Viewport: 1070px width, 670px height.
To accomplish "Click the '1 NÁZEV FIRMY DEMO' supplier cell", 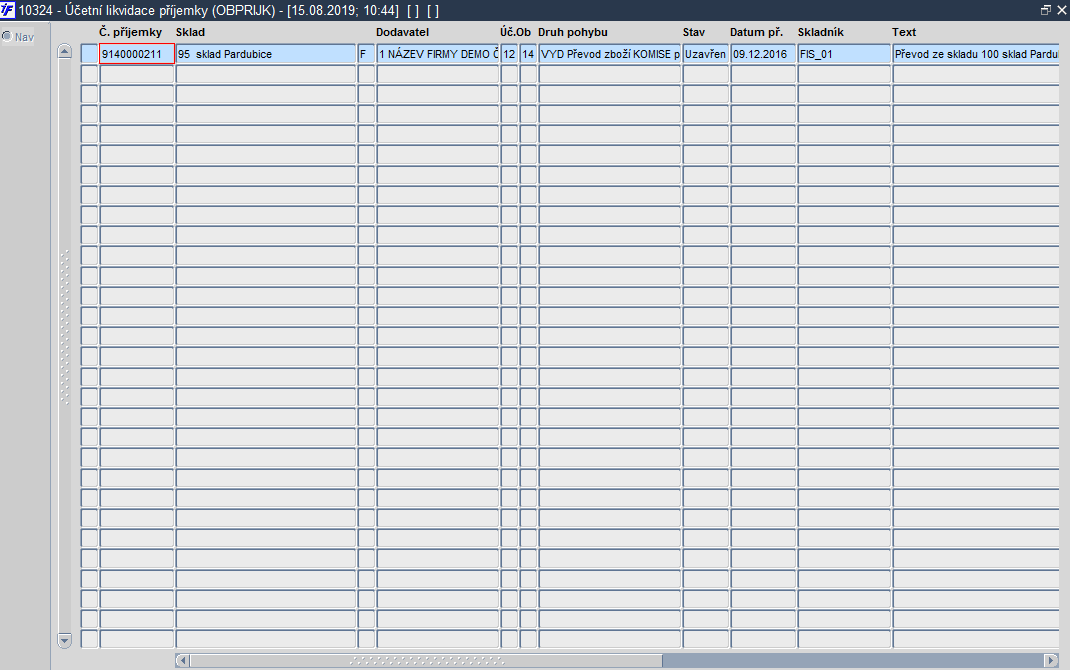I will [x=437, y=54].
